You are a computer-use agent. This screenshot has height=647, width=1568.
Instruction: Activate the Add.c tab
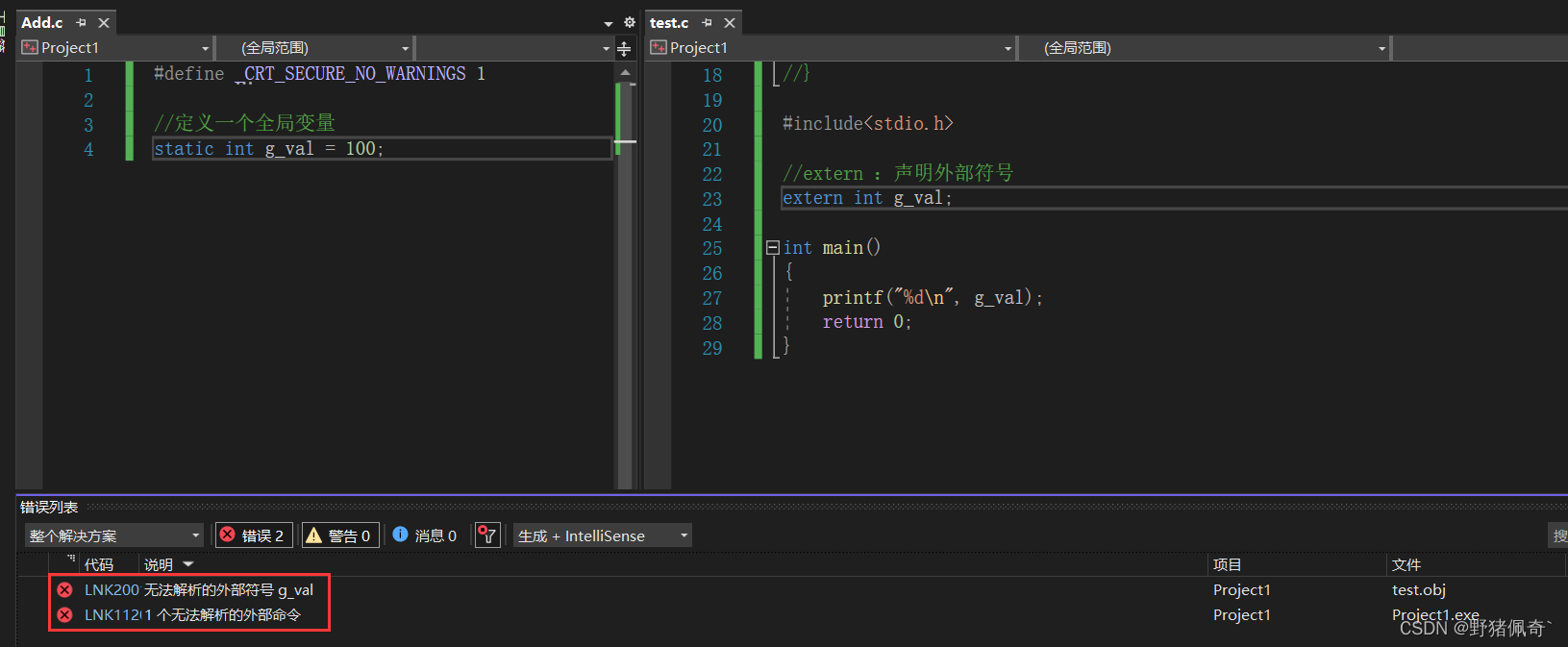(x=41, y=22)
